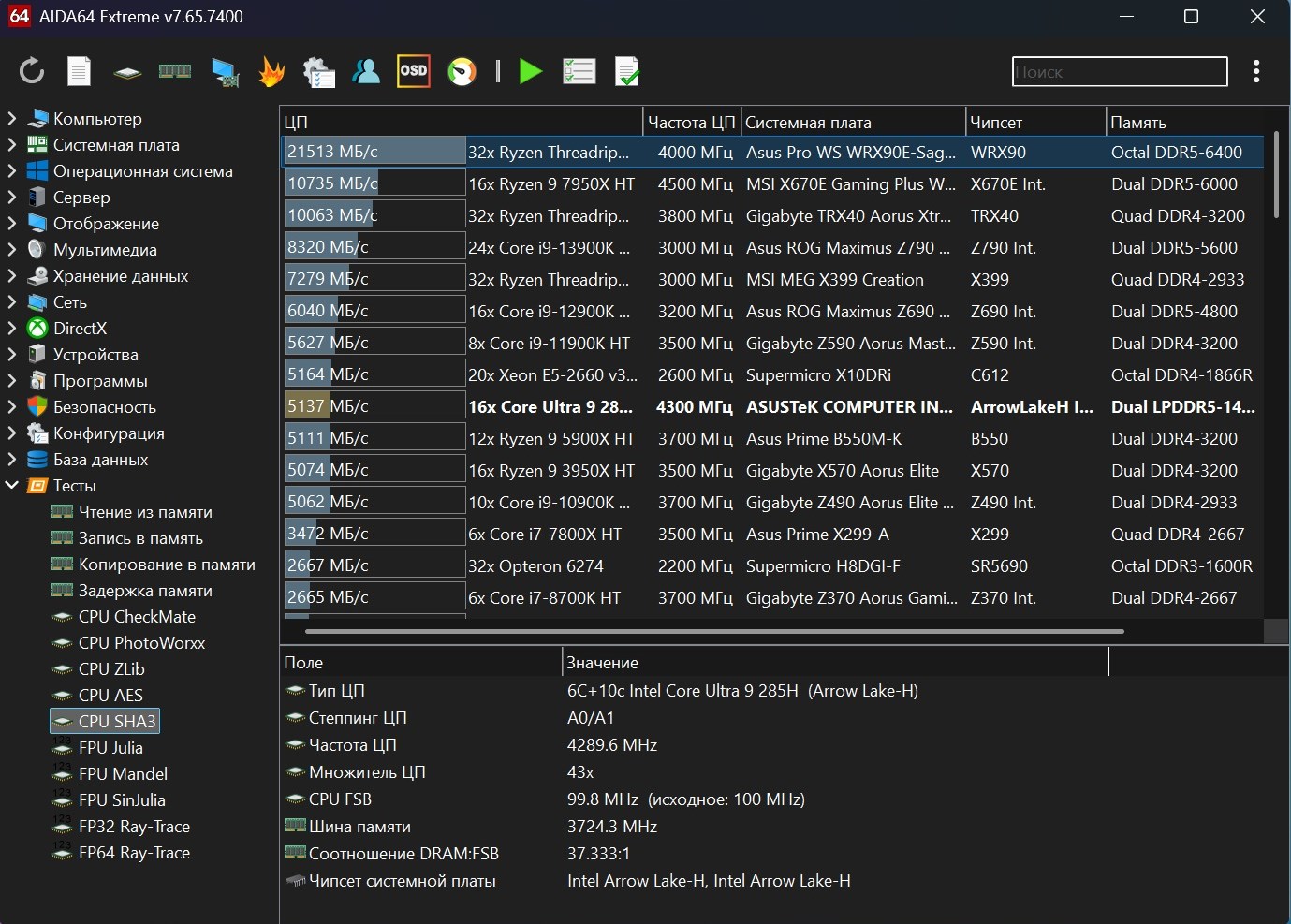Open the three-dot overflow menu
Screen dimensions: 1291x924
1256,71
